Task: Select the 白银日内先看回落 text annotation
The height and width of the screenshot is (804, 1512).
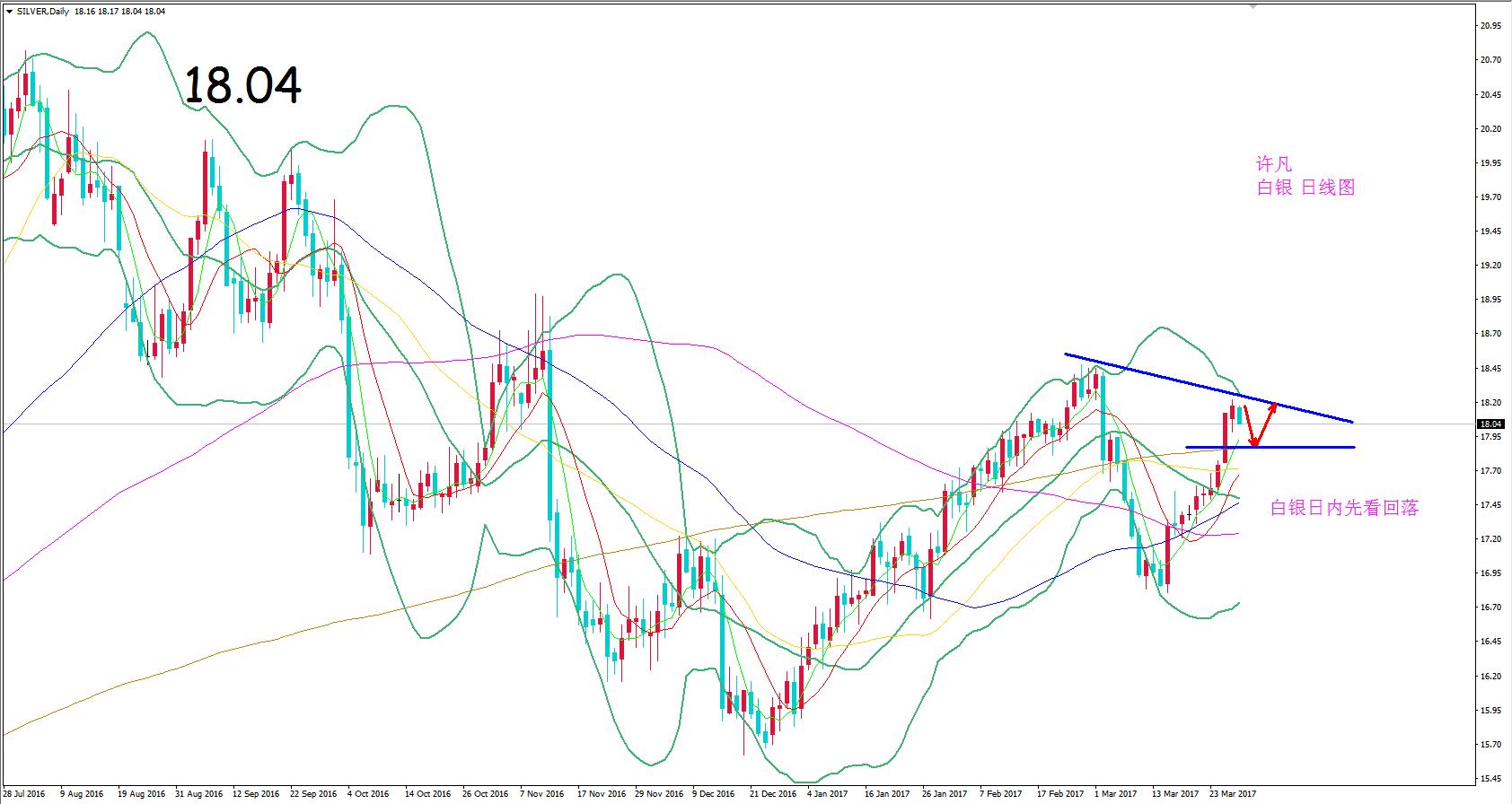Action: pos(1344,508)
